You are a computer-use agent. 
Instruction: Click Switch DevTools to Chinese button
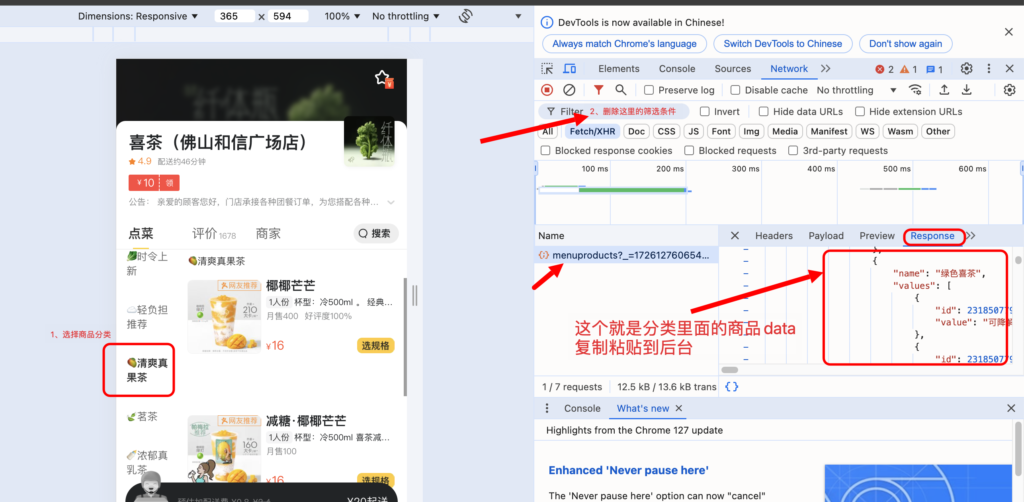[x=782, y=44]
